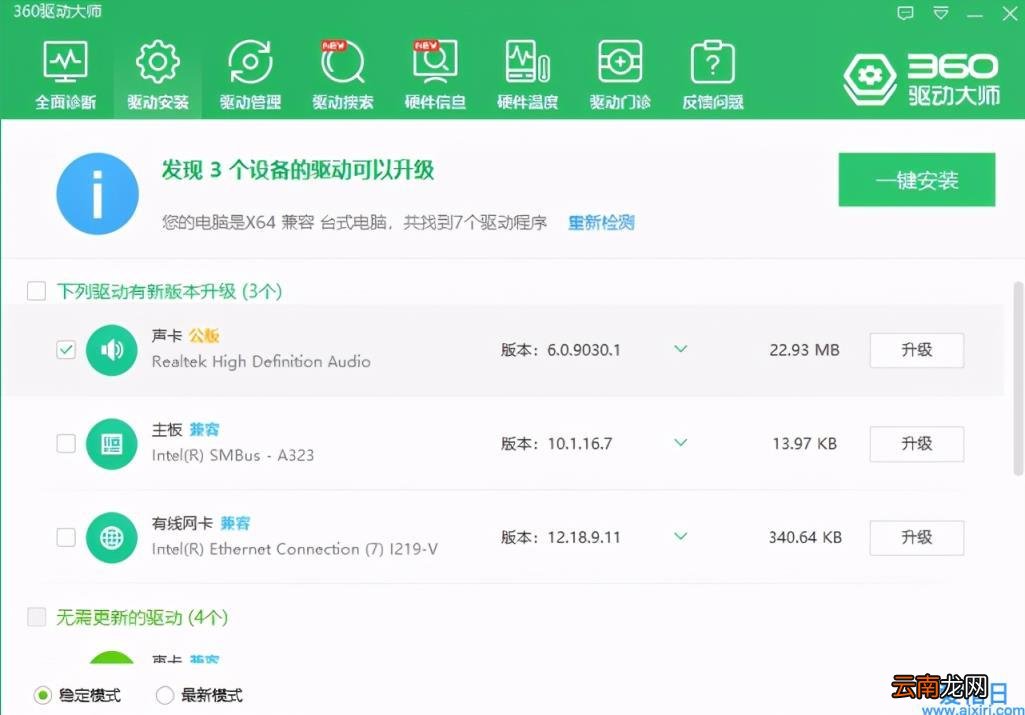Click the vertical scrollbar of the driver list
This screenshot has width=1025, height=715.
pos(1018,378)
